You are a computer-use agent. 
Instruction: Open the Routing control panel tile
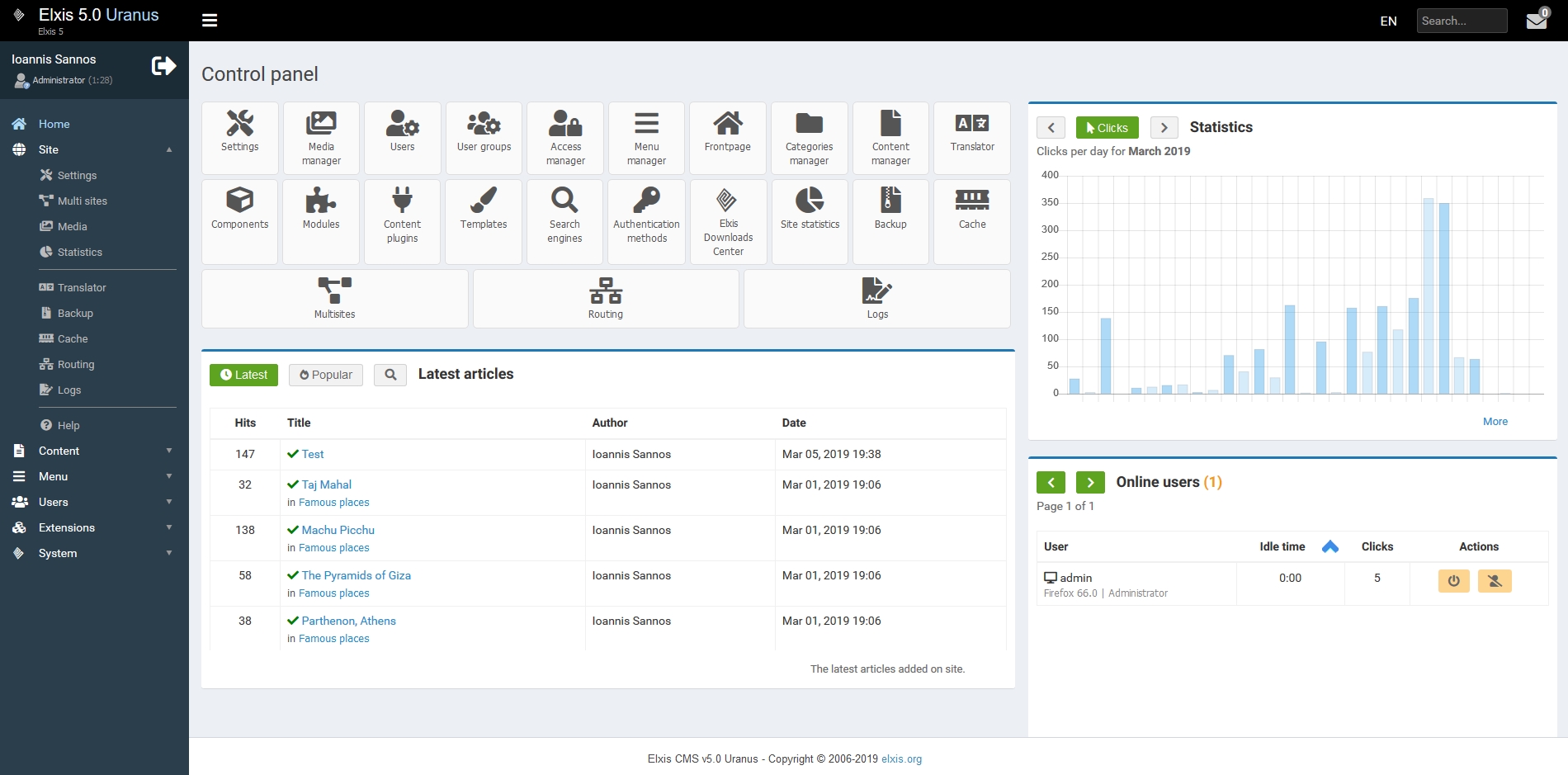click(606, 299)
